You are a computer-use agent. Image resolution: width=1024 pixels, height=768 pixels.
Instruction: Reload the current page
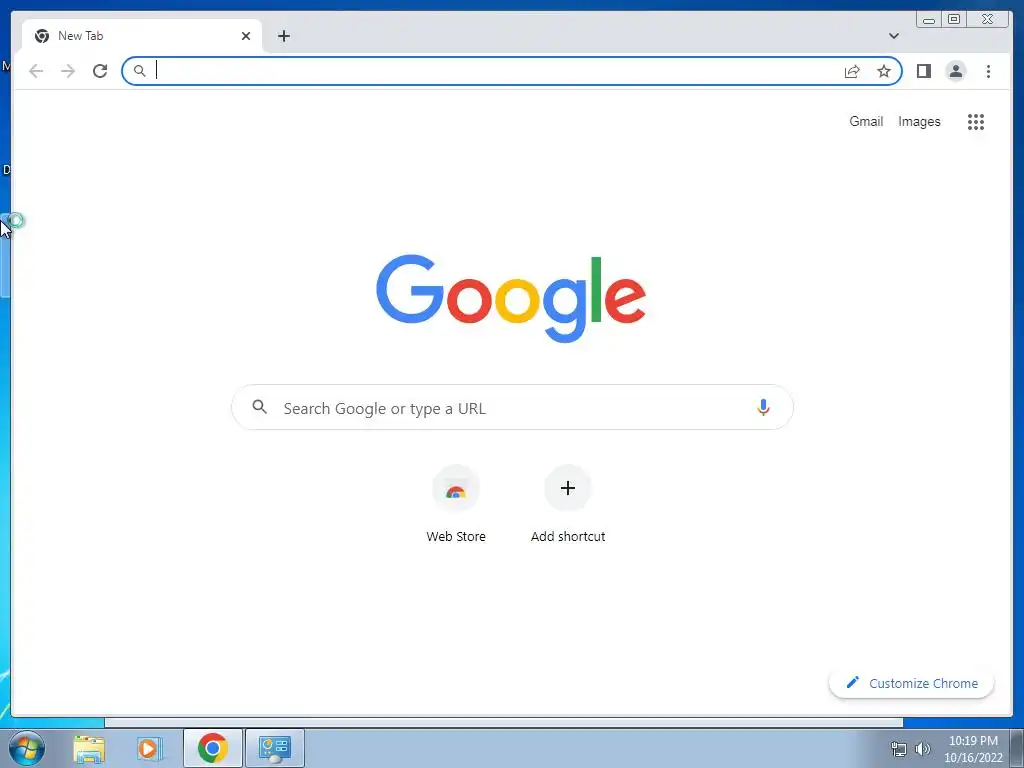click(x=100, y=71)
